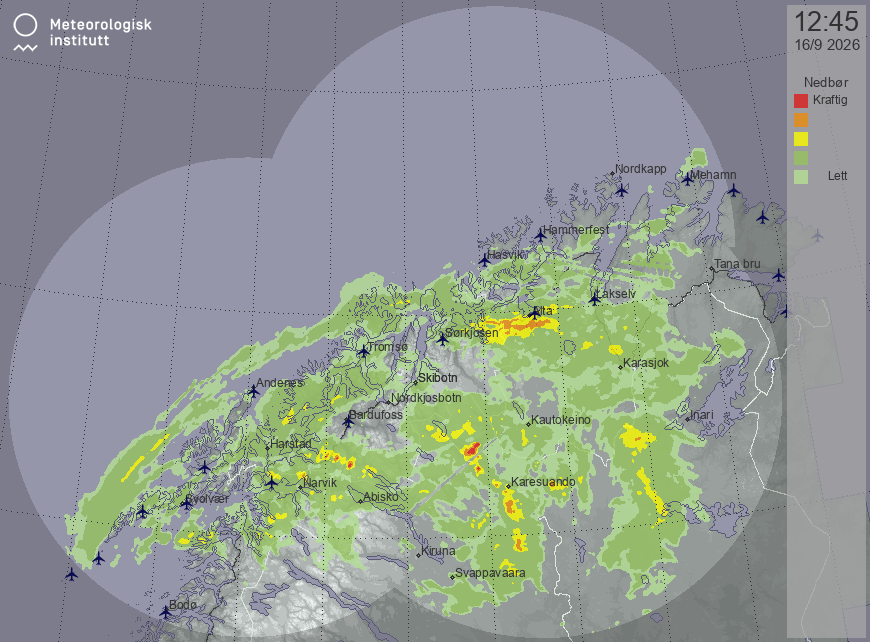Screen dimensions: 870x642
Task: Select the airport marker at Hammerfest
Action: pos(540,235)
